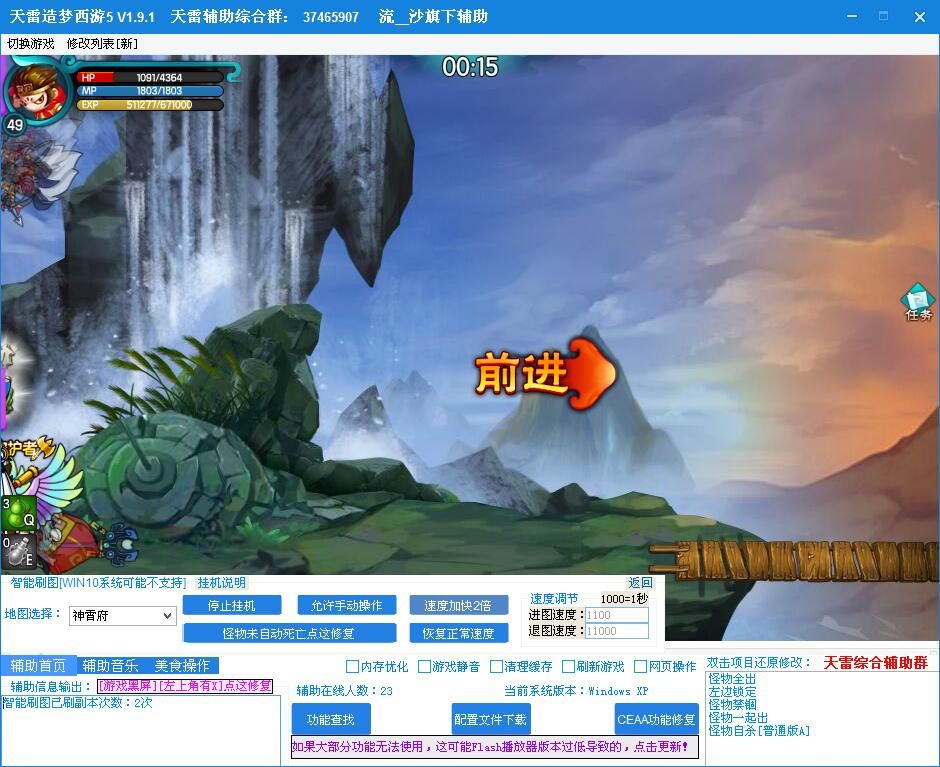Open the 修改列表[新] menu

pyautogui.click(x=102, y=44)
